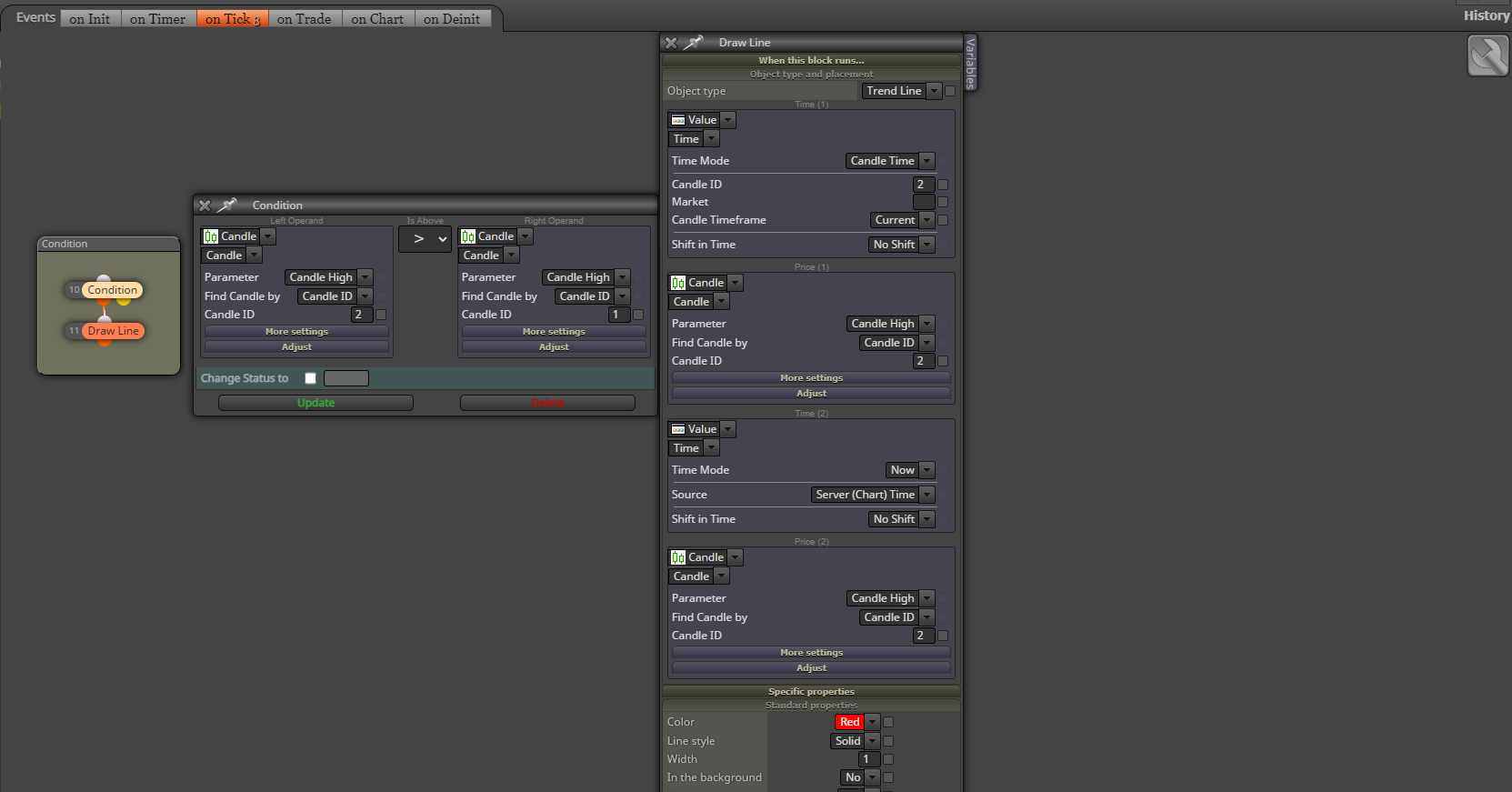Screen dimensions: 1512x792
Task: Toggle the Change Status to checkbox
Action: click(311, 378)
